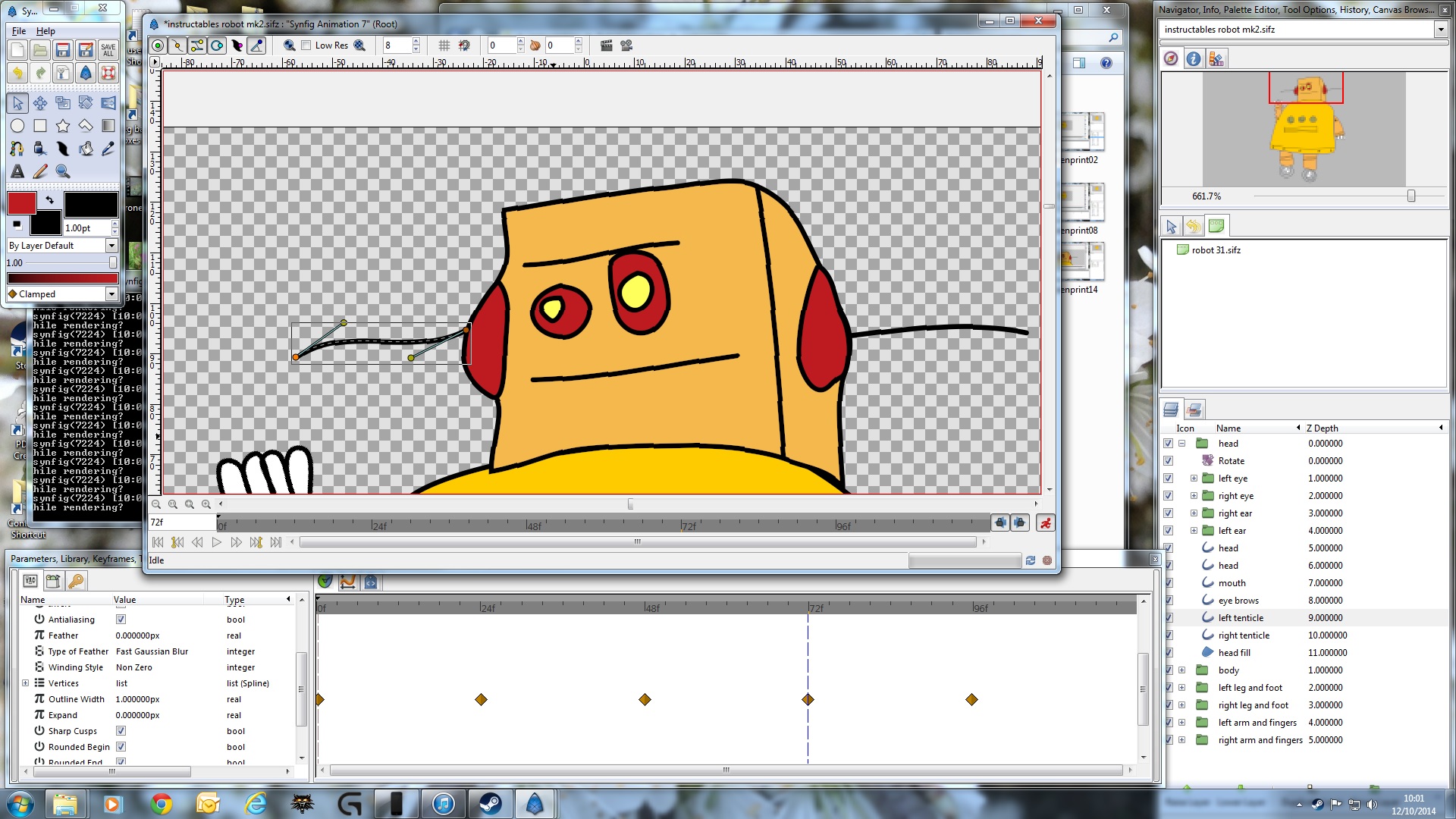
Task: Select the Rectangle tool
Action: click(40, 126)
